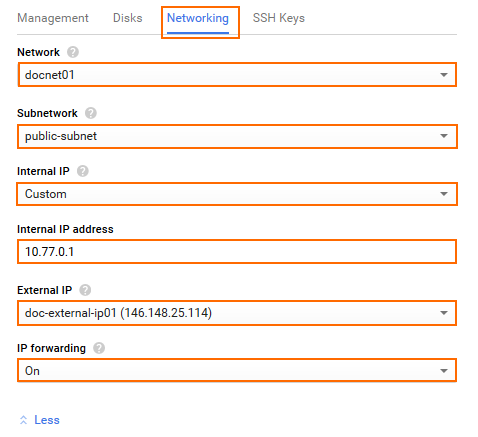Open the Internal IP Custom dropdown
The height and width of the screenshot is (437, 478).
coord(237,194)
